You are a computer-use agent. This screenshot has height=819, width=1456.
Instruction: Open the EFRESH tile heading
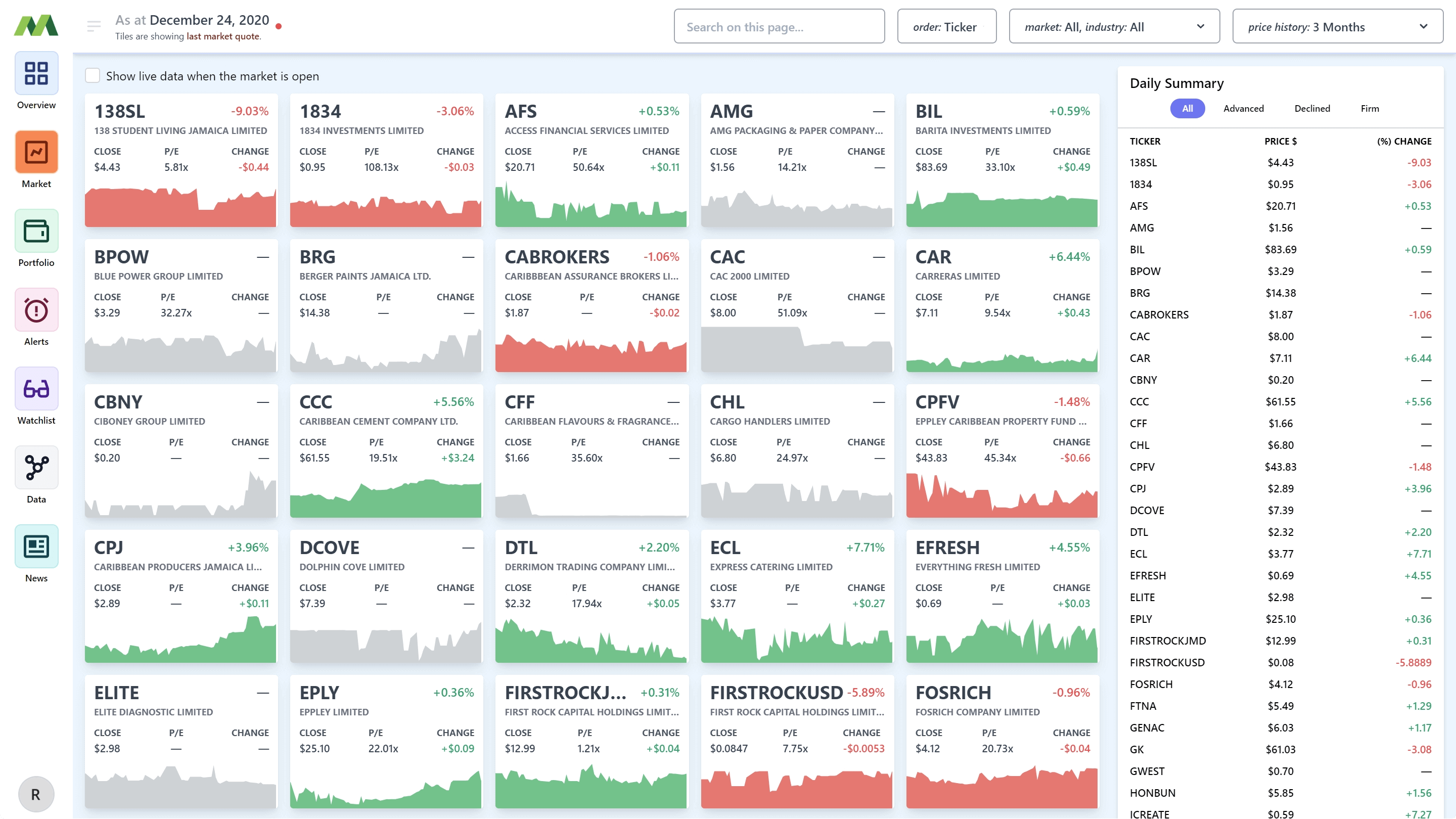[x=947, y=548]
